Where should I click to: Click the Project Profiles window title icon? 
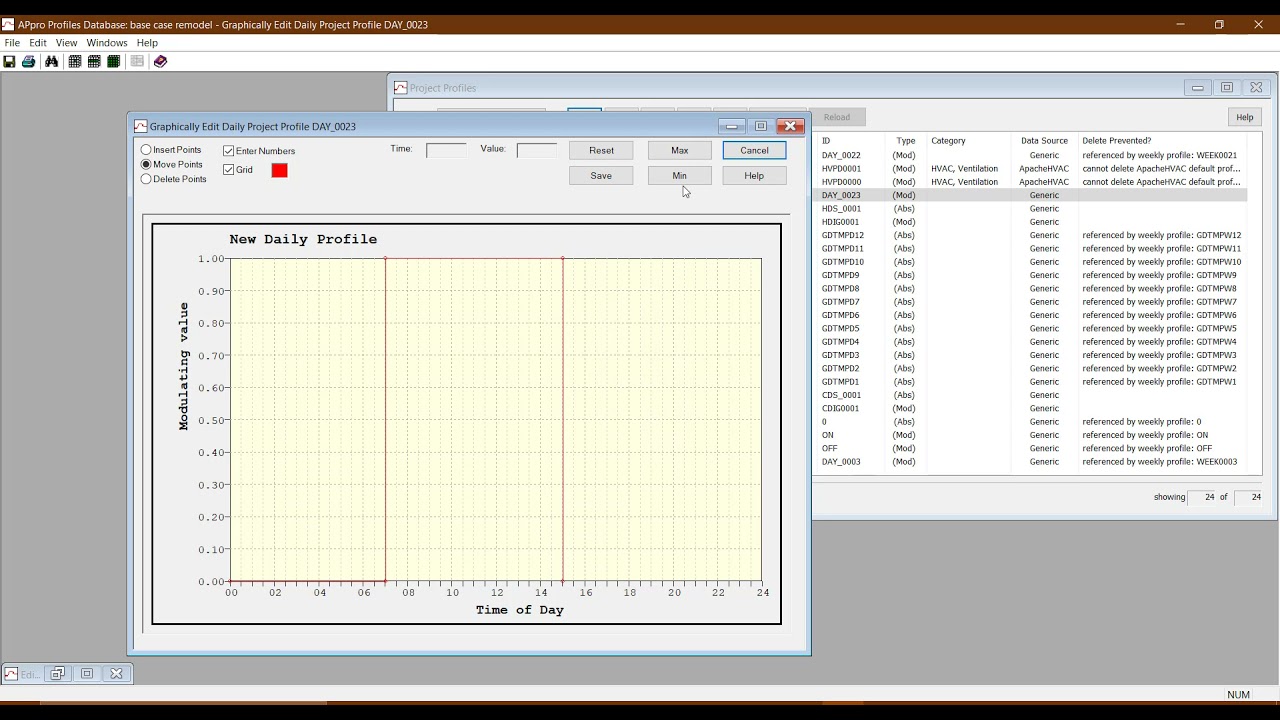click(x=401, y=88)
